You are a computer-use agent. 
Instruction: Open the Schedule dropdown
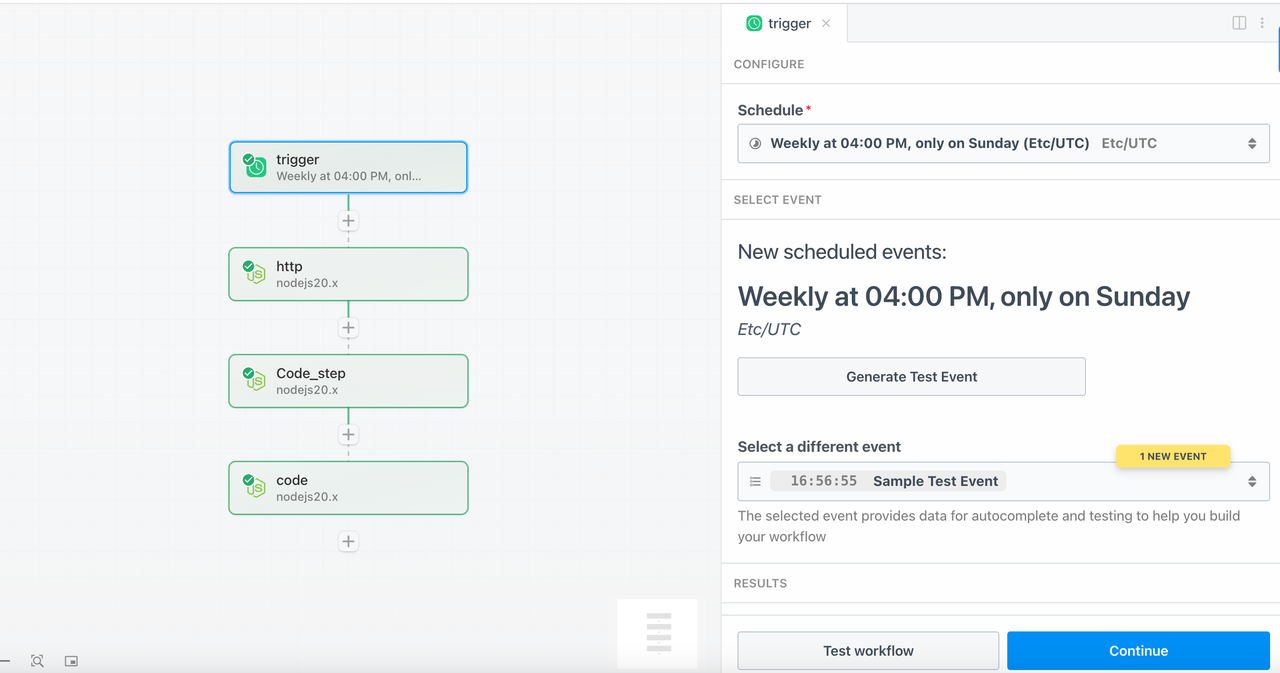pos(1003,143)
